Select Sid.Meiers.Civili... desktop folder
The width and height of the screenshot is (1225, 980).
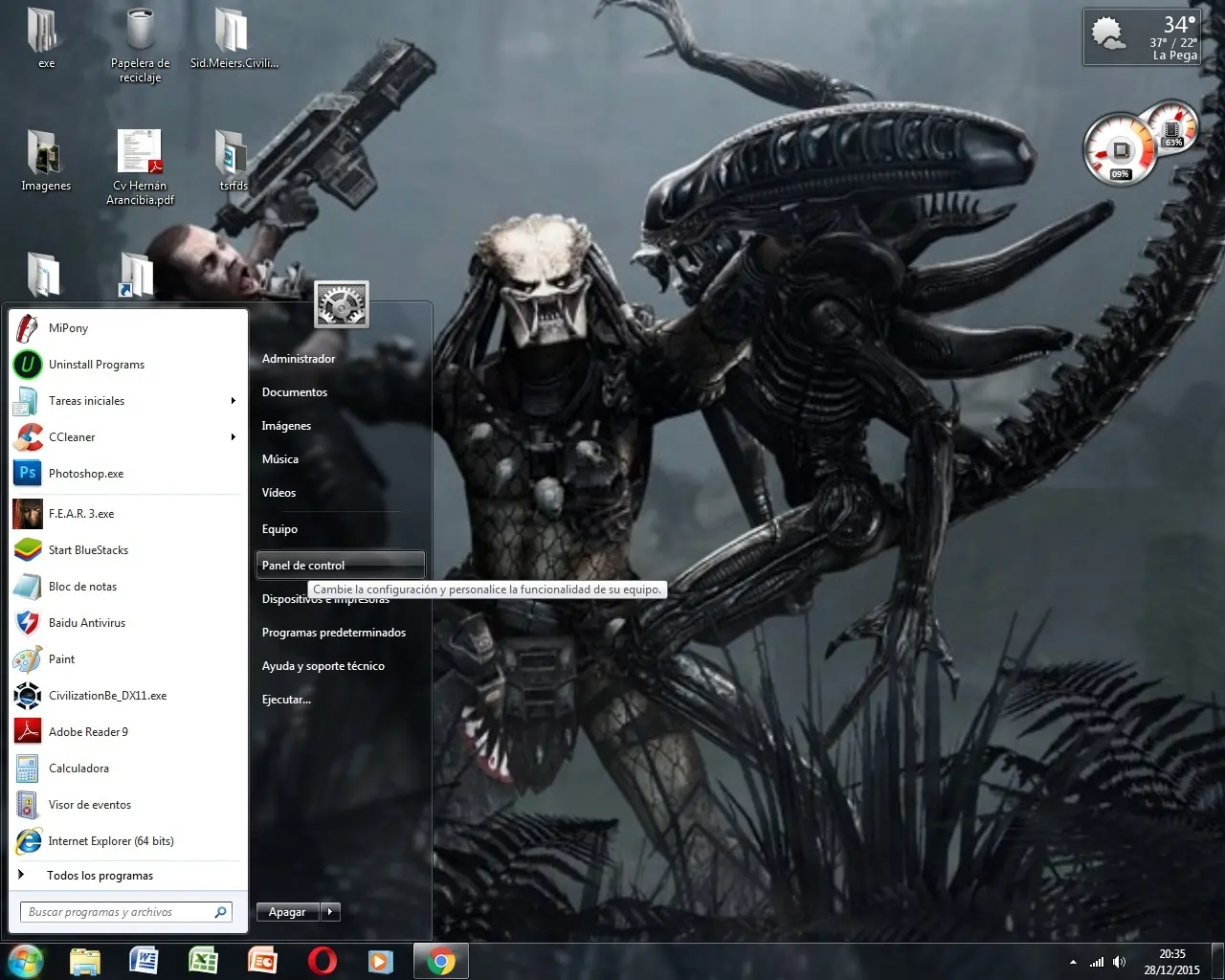pyautogui.click(x=234, y=38)
